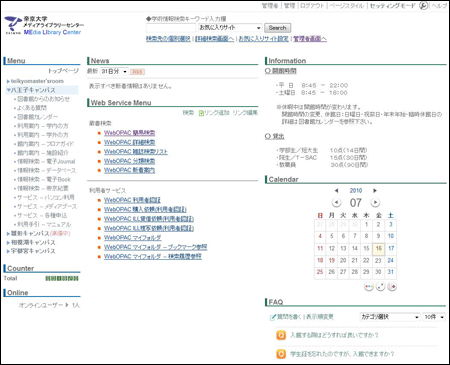
Task: Open the WebOPAC 新着案内 link
Action: pos(129,170)
